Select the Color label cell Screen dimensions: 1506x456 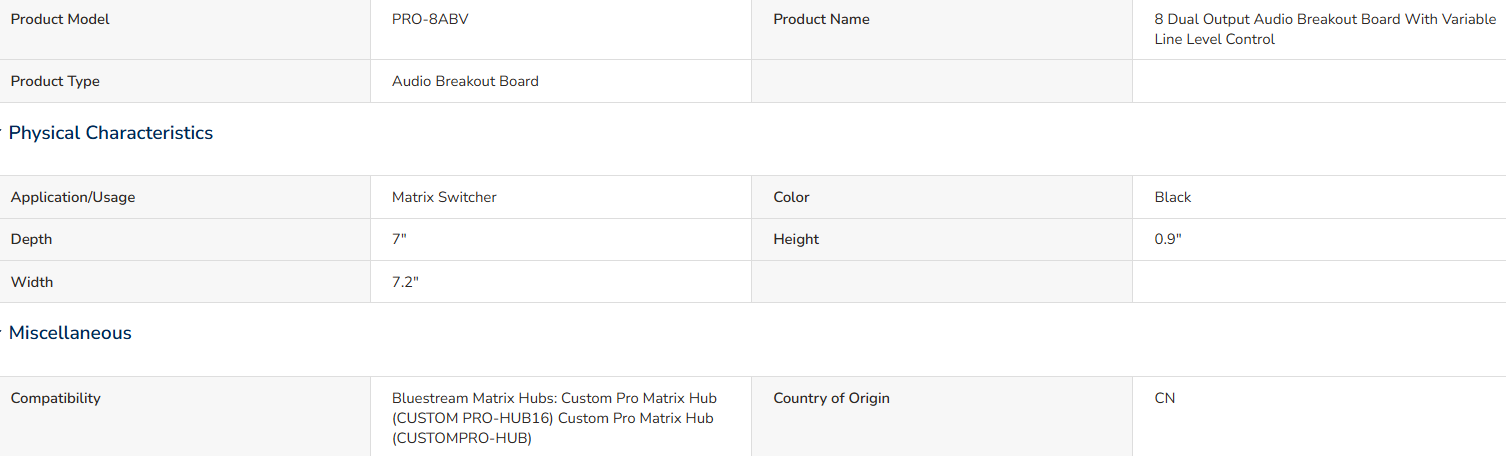941,197
